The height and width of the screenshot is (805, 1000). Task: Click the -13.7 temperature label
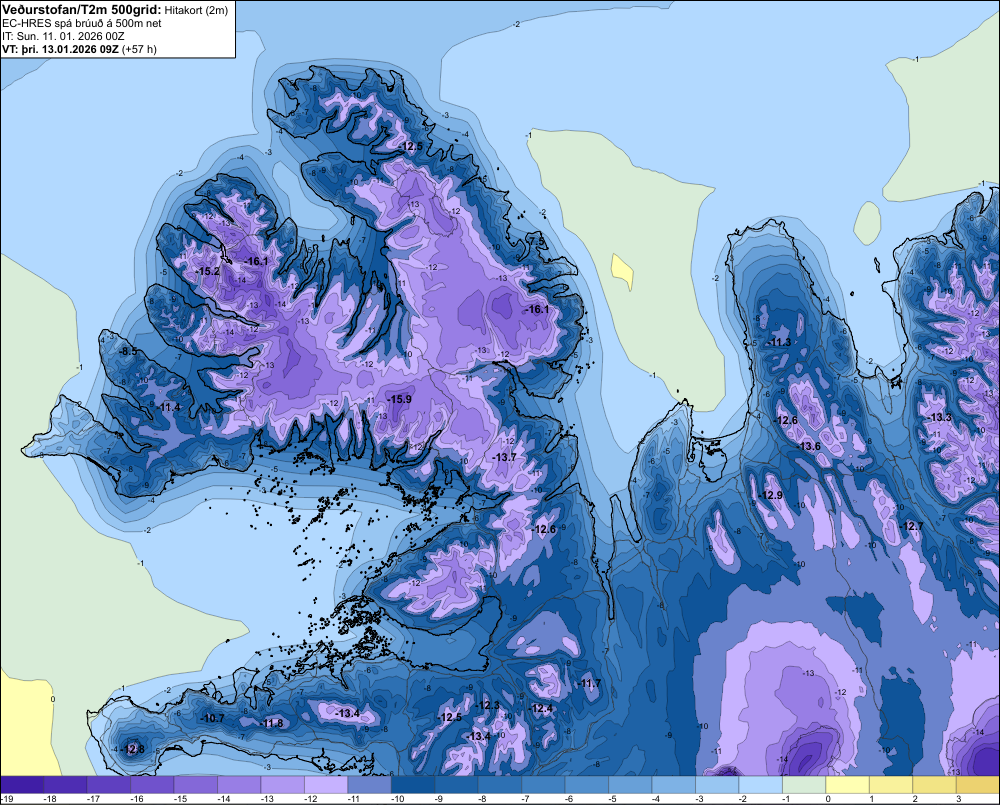(504, 457)
